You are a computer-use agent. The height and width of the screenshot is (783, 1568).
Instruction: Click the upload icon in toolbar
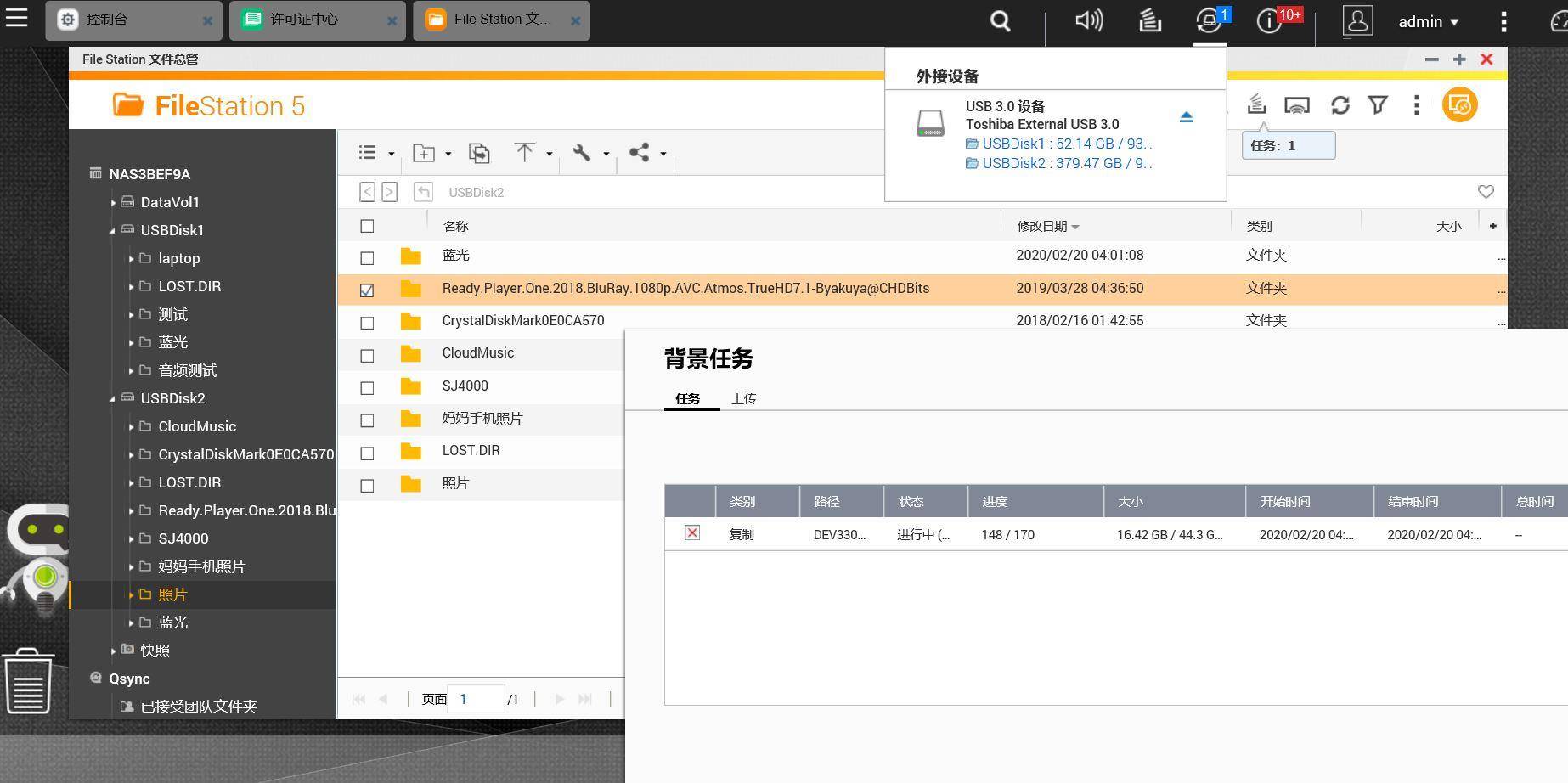(524, 153)
